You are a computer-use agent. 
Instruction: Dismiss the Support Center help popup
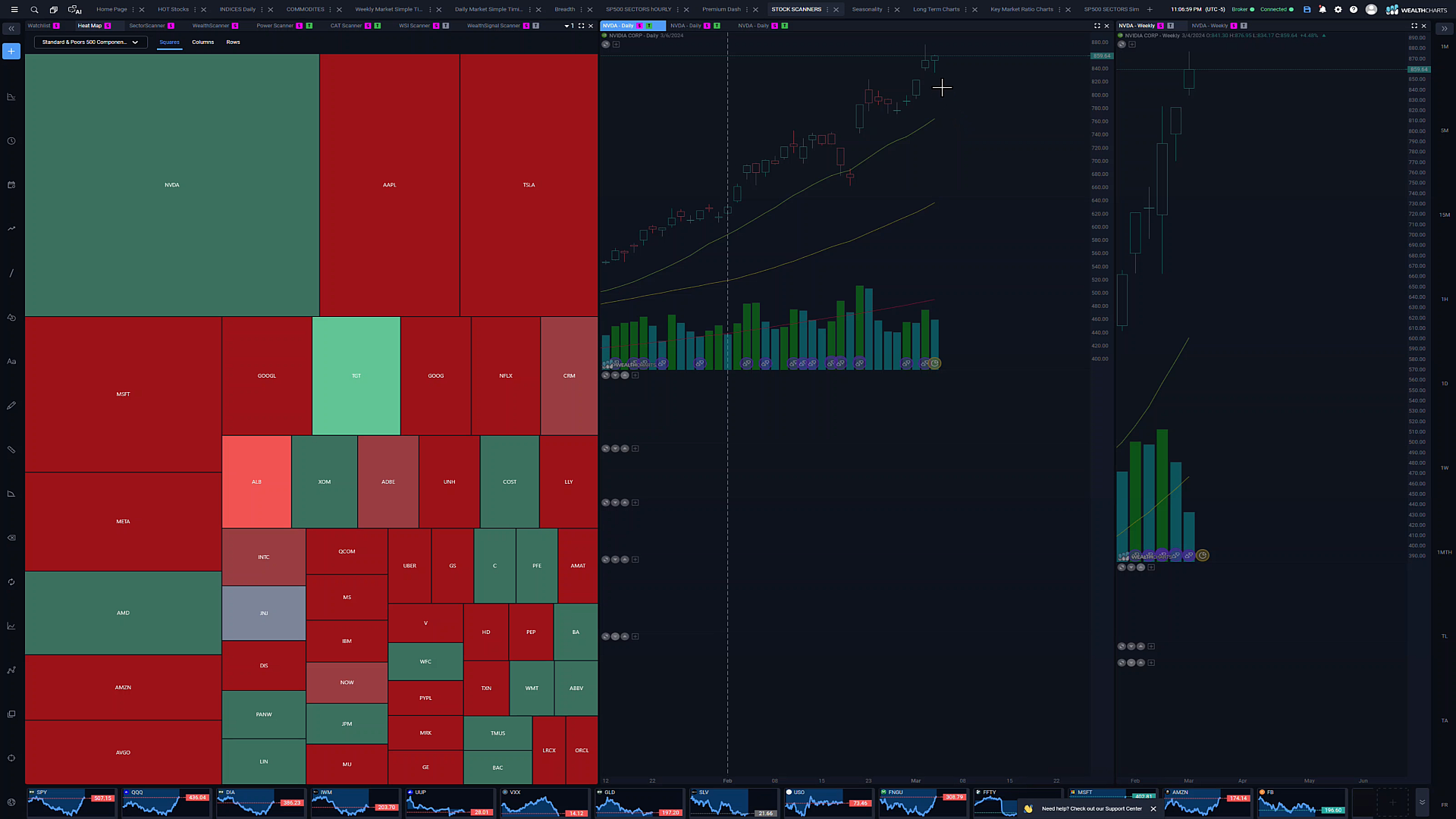point(1153,809)
